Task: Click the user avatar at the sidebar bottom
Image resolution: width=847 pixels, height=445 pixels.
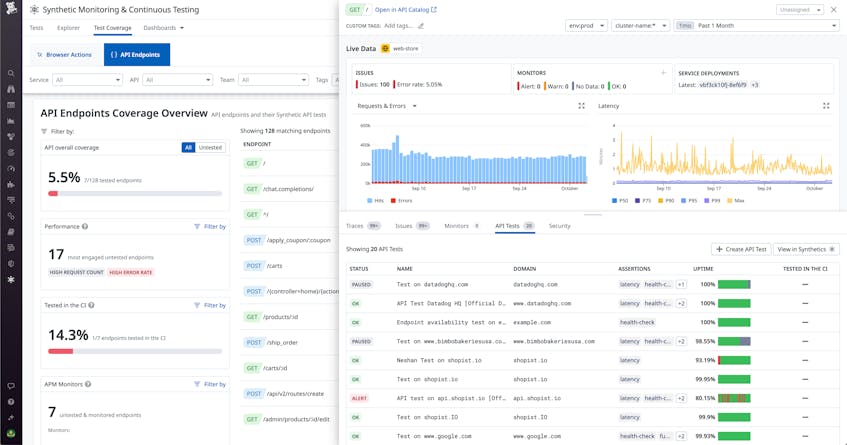Action: (11, 433)
